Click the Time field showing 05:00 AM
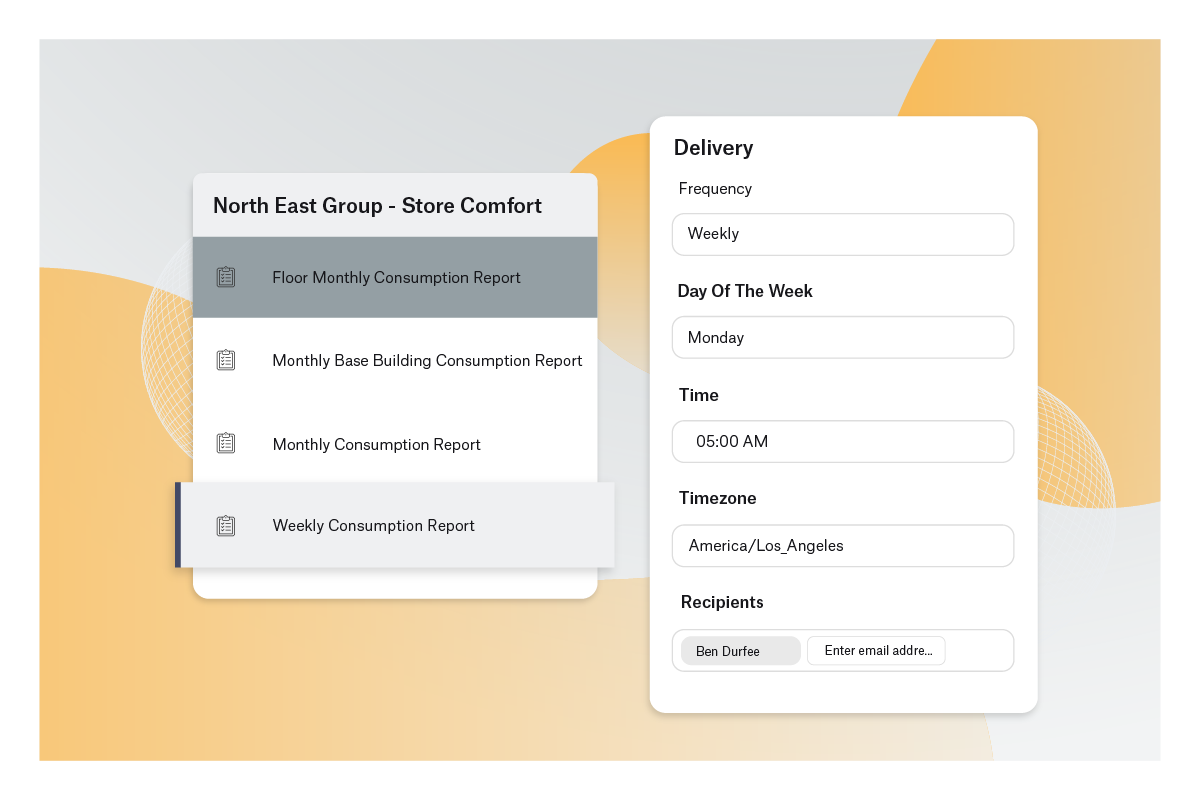The height and width of the screenshot is (800, 1200). [842, 441]
